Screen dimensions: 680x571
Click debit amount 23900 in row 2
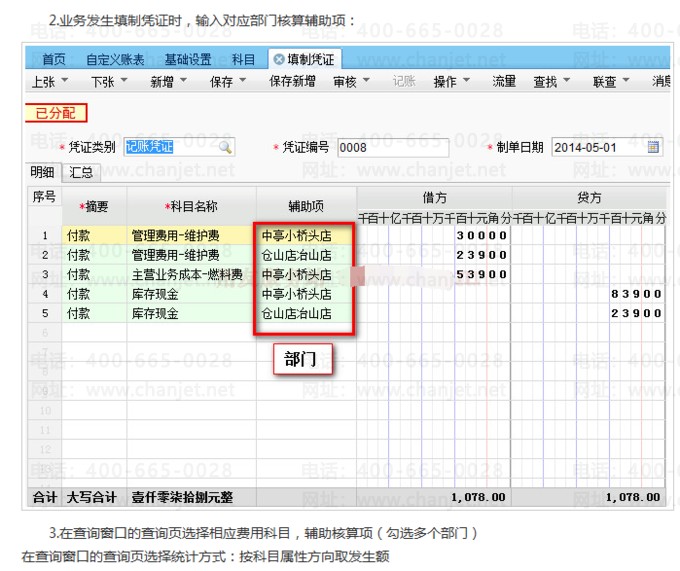[481, 255]
